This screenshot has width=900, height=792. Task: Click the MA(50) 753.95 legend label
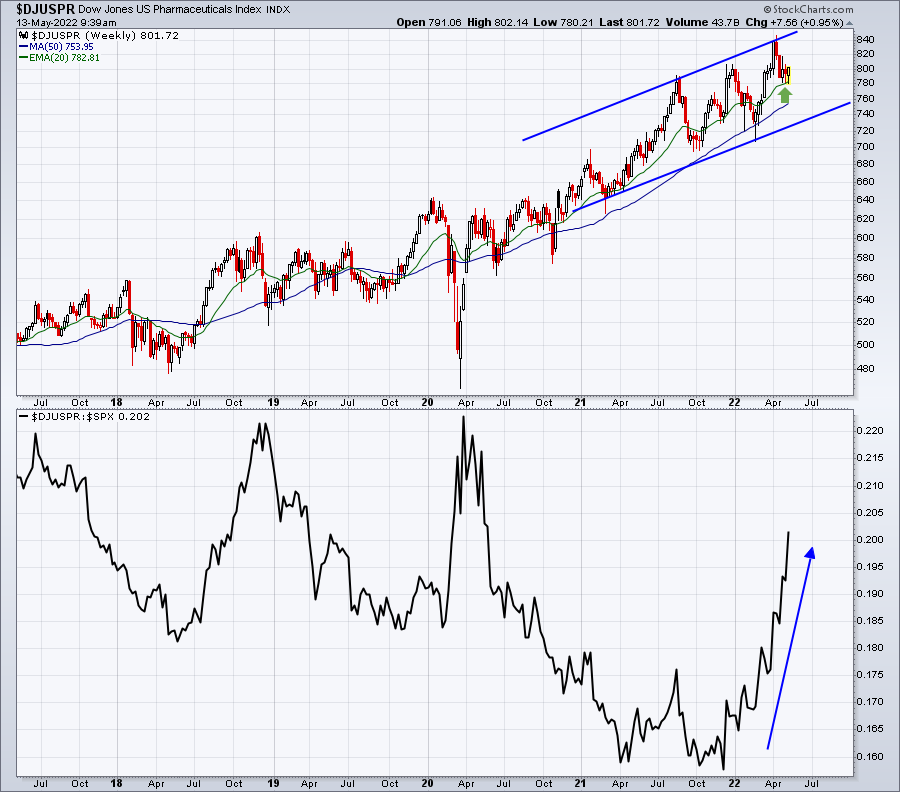[61, 46]
